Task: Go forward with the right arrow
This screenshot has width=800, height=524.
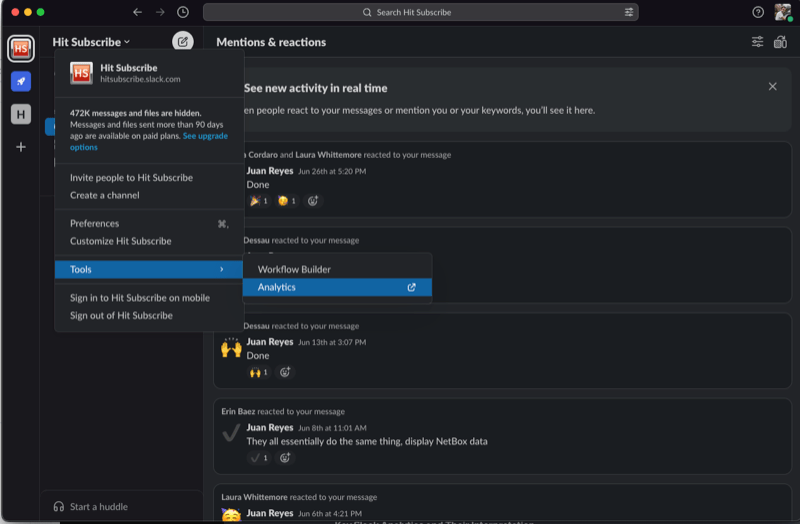Action: 160,12
